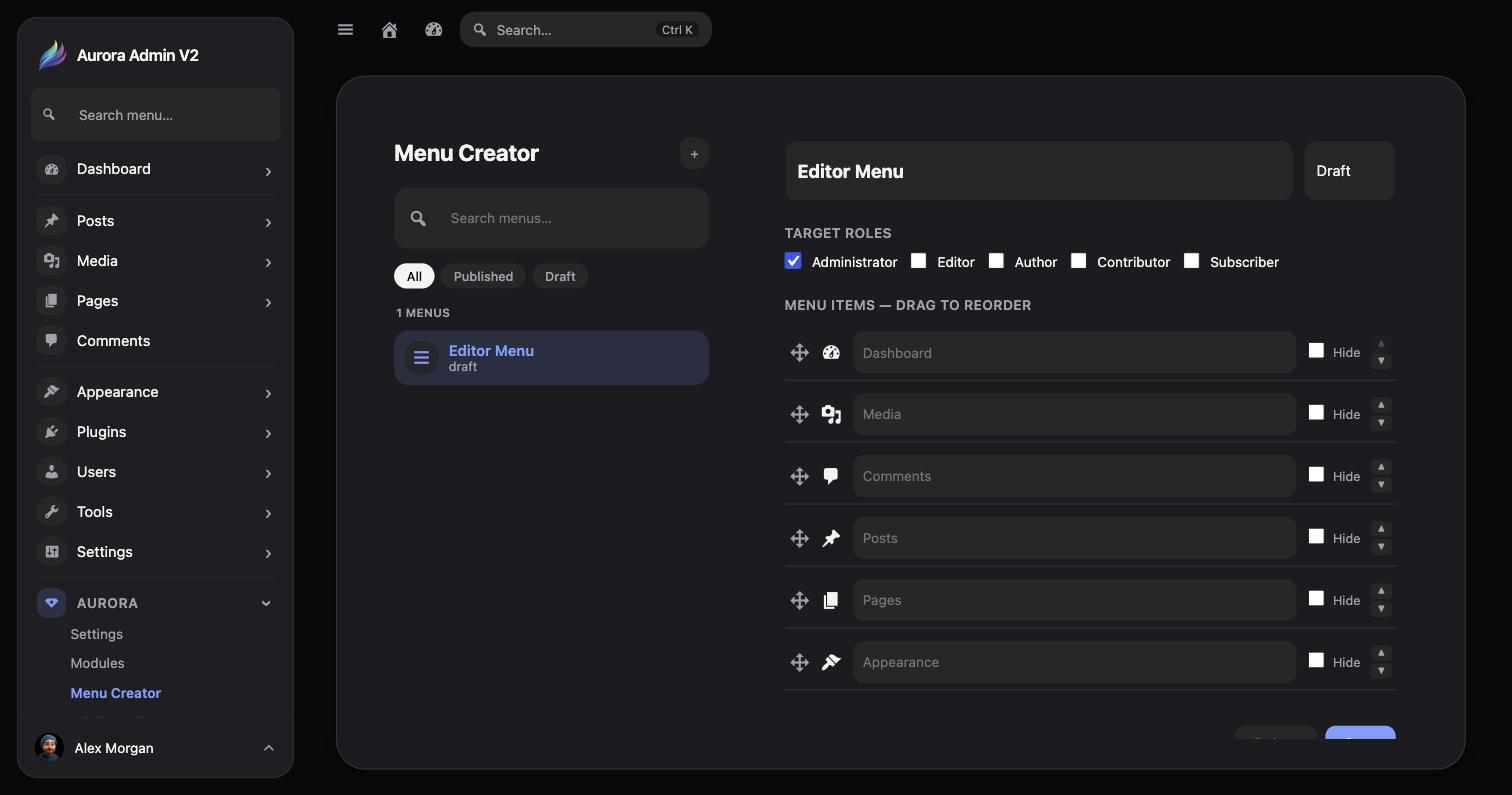Collapse the AURORA section chevron

coord(266,603)
